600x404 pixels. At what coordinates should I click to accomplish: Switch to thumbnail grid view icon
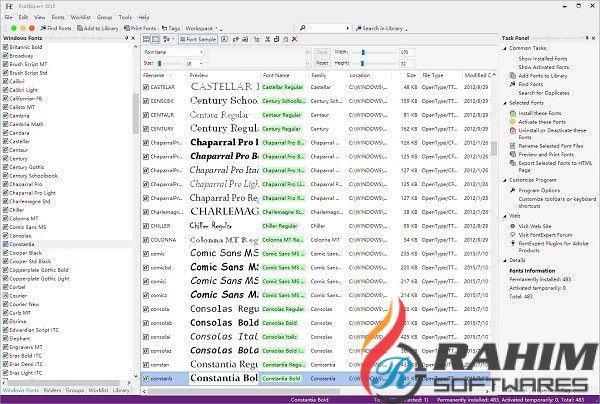click(146, 39)
